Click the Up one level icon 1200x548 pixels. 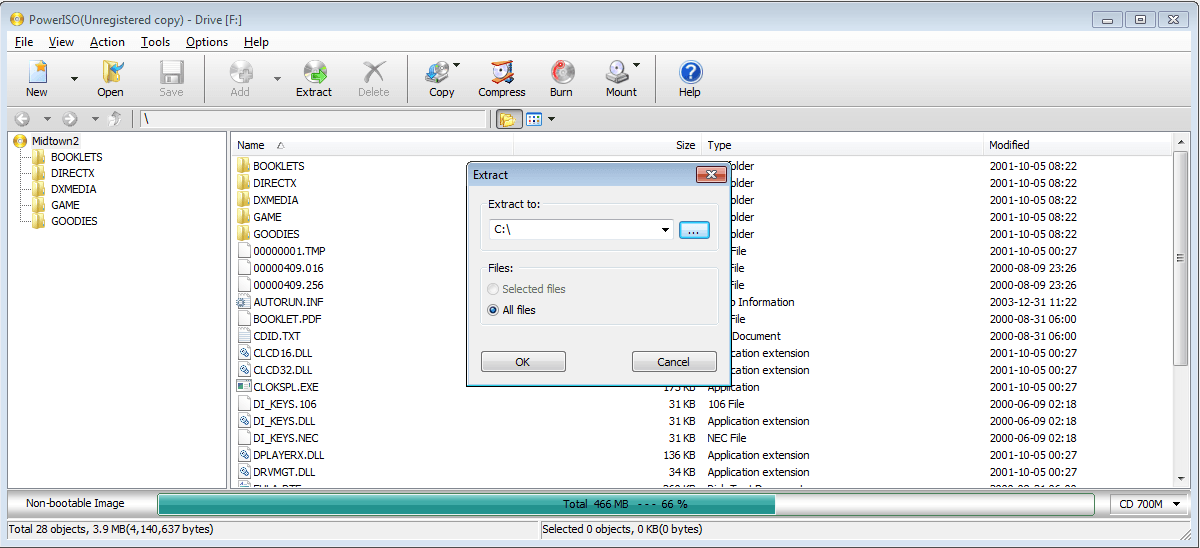[x=116, y=119]
